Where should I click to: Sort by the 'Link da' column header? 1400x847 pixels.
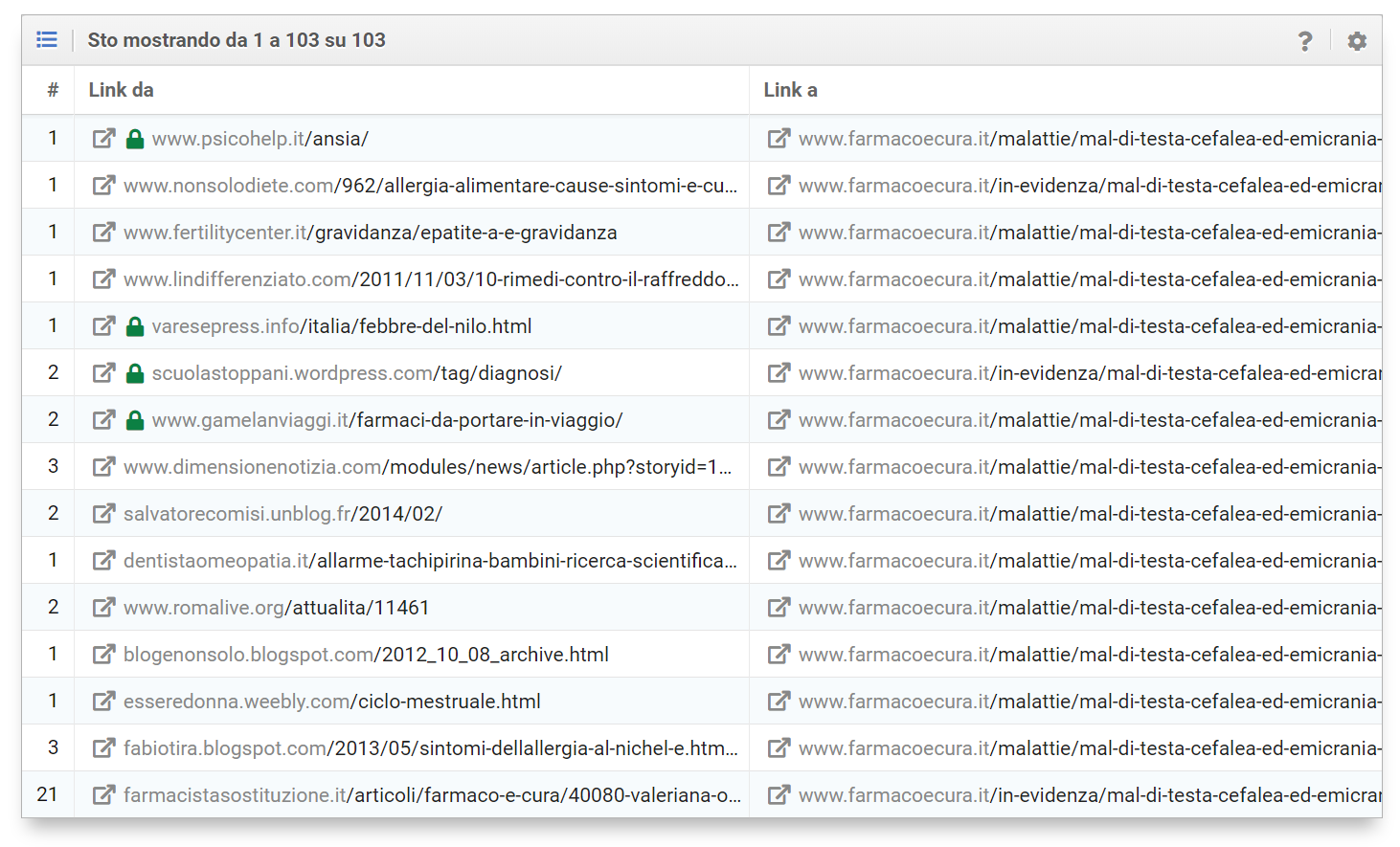coord(121,90)
